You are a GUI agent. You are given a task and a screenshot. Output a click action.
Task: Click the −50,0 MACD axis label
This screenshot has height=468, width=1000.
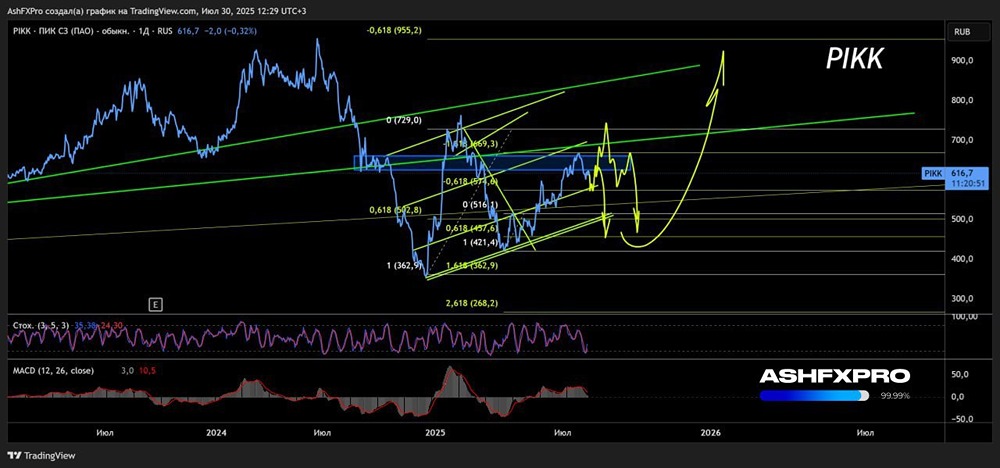pos(963,419)
